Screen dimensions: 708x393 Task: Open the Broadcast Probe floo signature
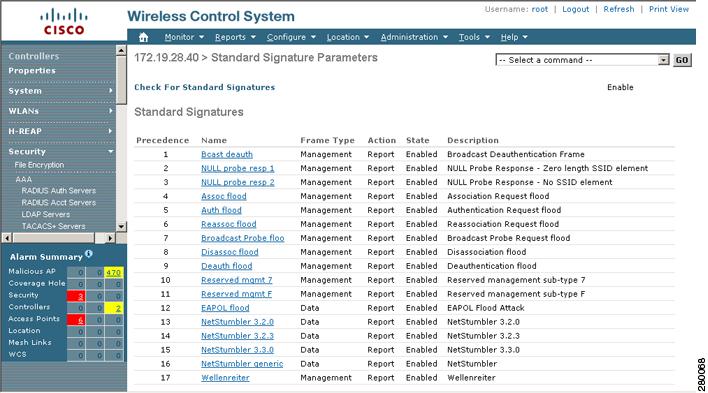click(242, 238)
